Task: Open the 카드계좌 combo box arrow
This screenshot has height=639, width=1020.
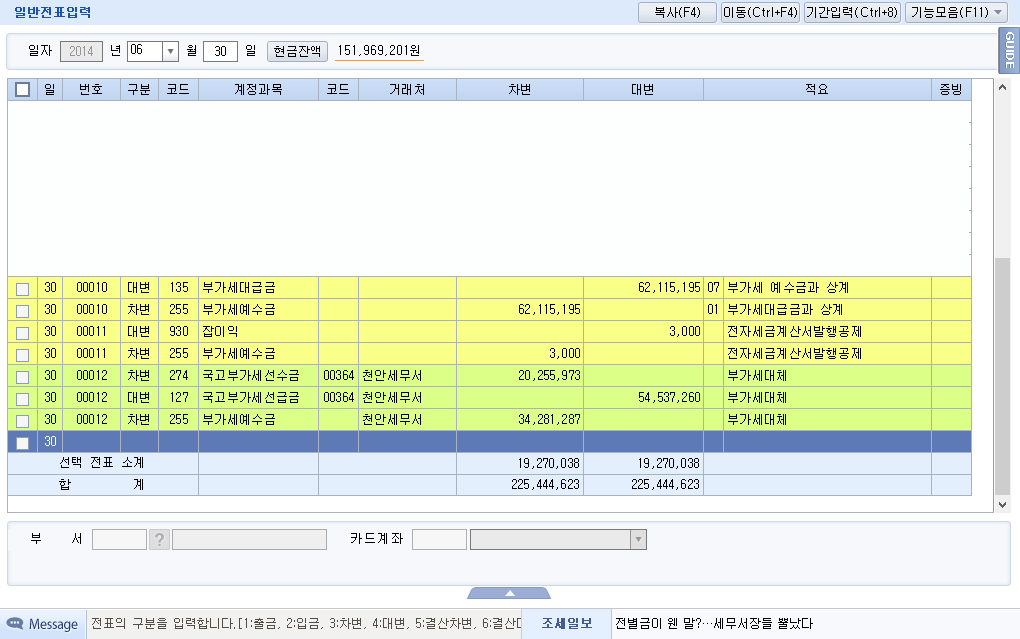Action: point(638,539)
